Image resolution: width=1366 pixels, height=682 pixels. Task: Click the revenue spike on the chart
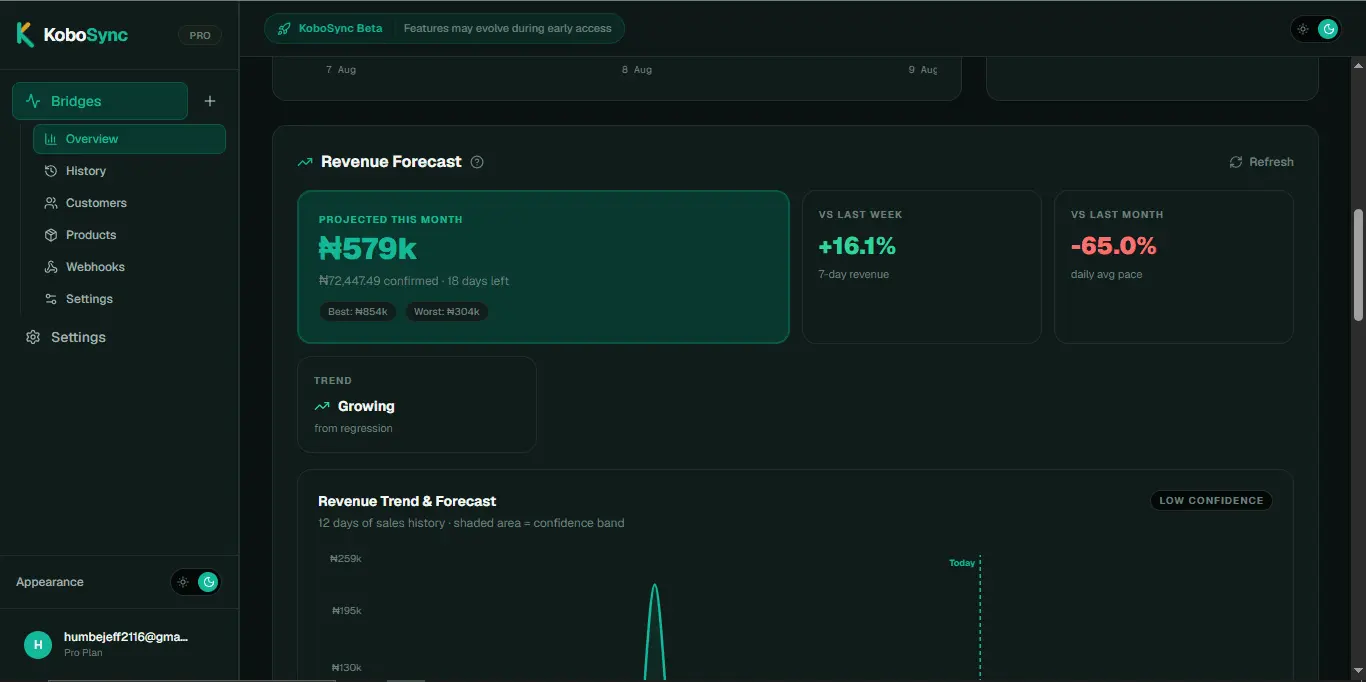654,630
